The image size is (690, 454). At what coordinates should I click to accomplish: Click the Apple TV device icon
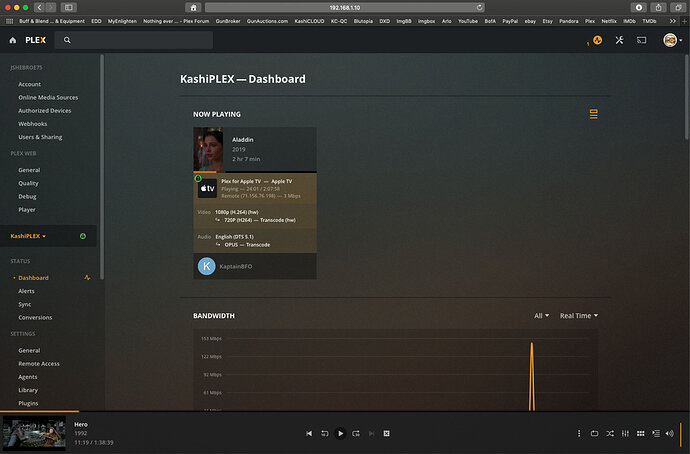207,188
